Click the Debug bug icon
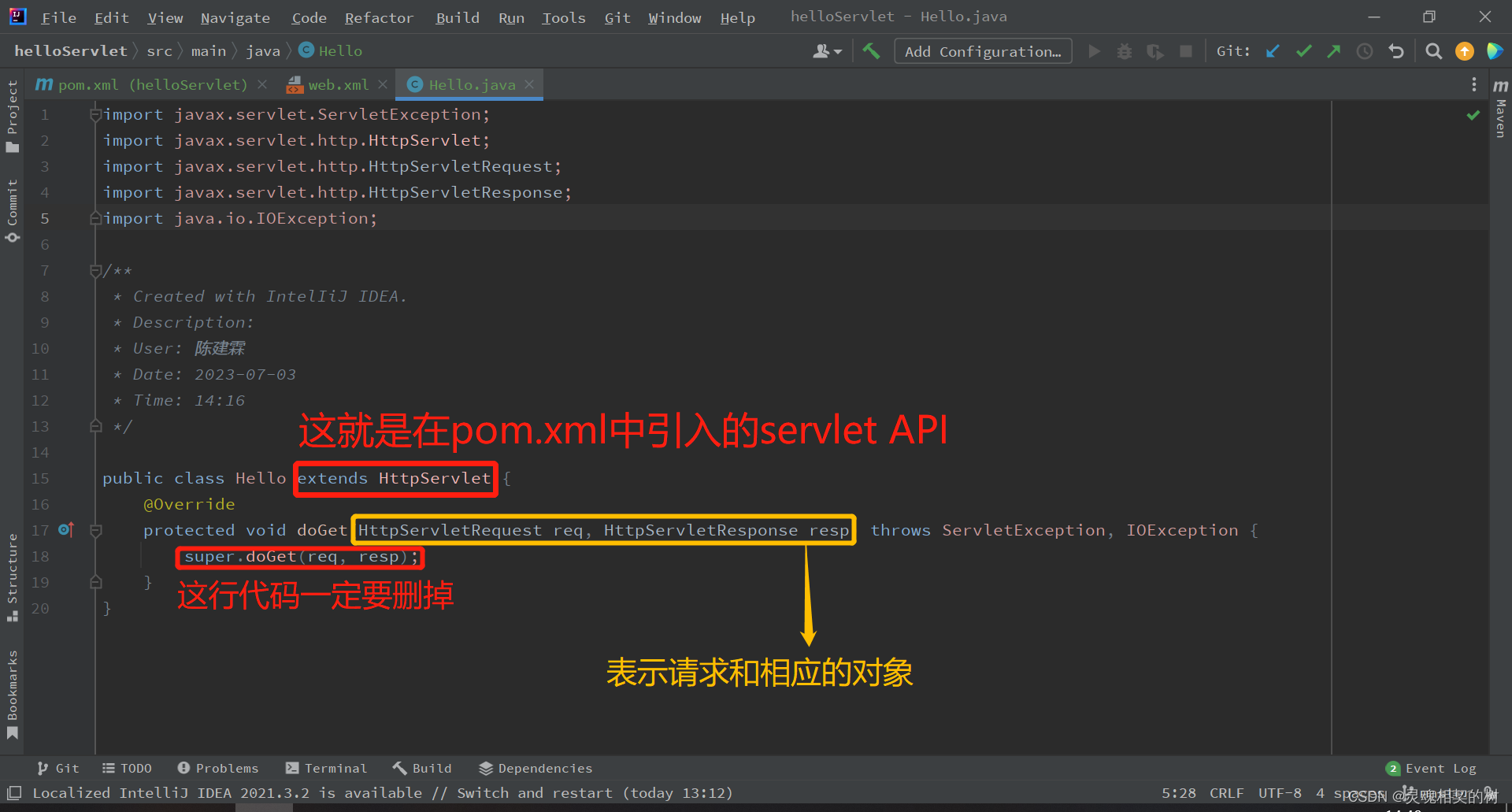 coord(1125,51)
